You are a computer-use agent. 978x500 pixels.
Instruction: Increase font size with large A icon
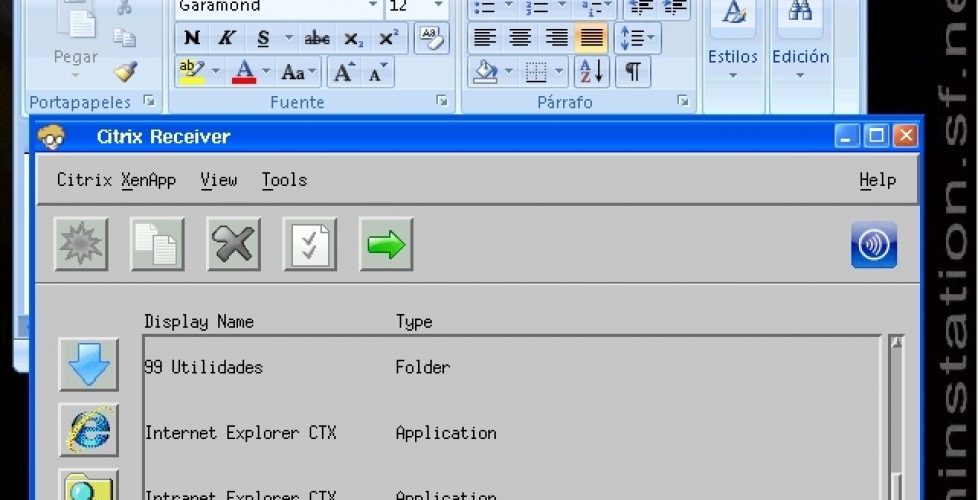coord(344,72)
